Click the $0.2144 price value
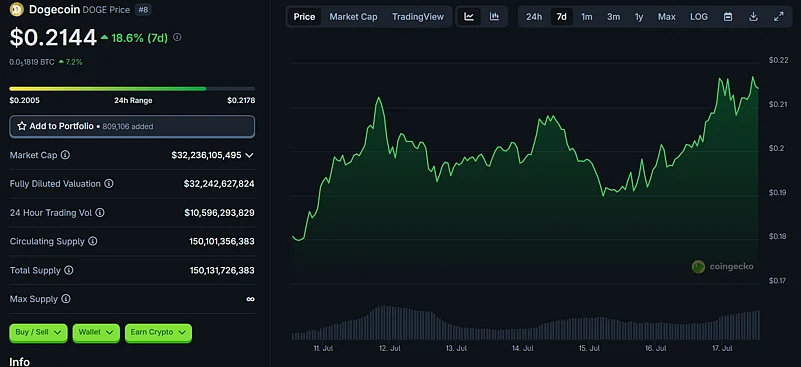 [53, 38]
